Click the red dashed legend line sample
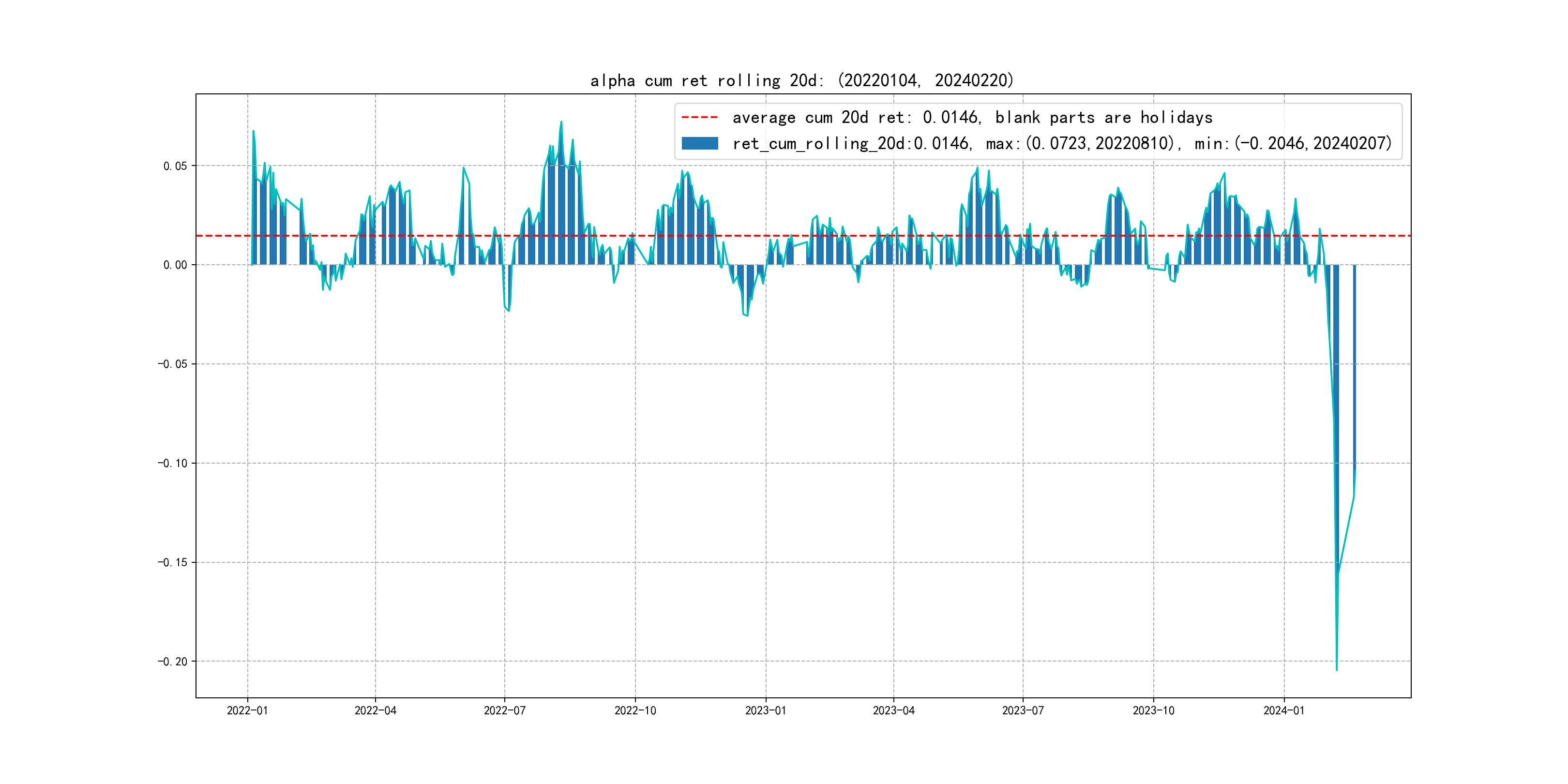Image resolution: width=1568 pixels, height=784 pixels. (699, 117)
